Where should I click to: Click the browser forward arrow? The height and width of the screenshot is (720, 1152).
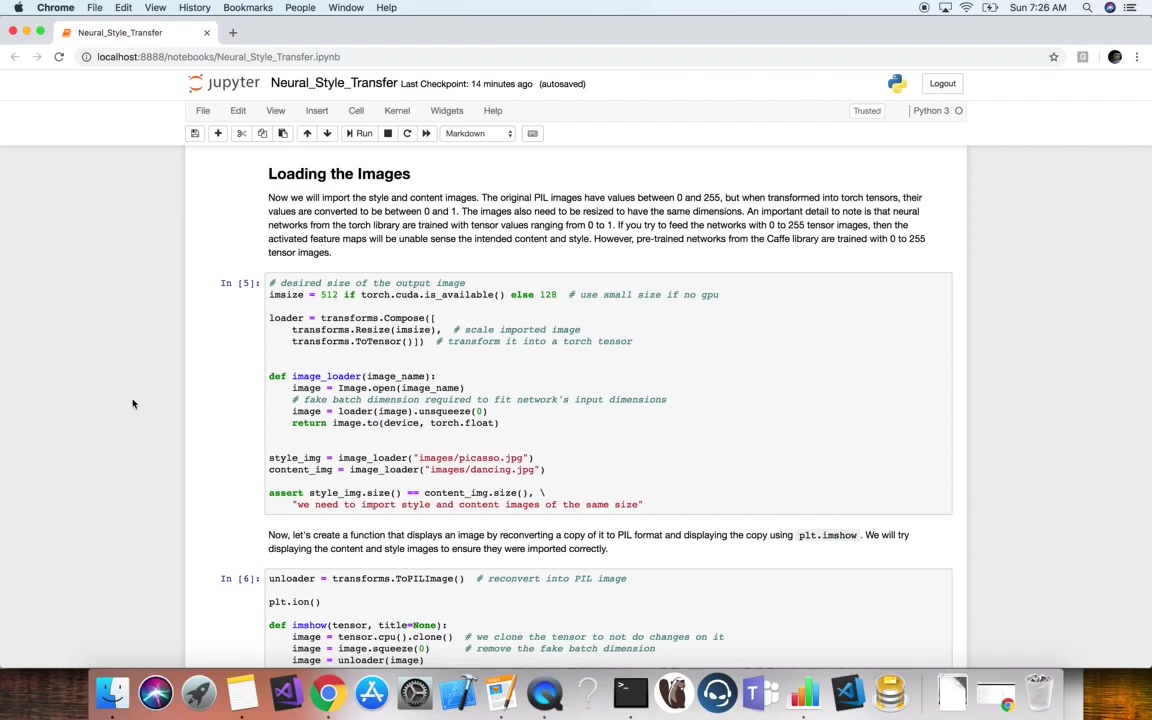[37, 57]
